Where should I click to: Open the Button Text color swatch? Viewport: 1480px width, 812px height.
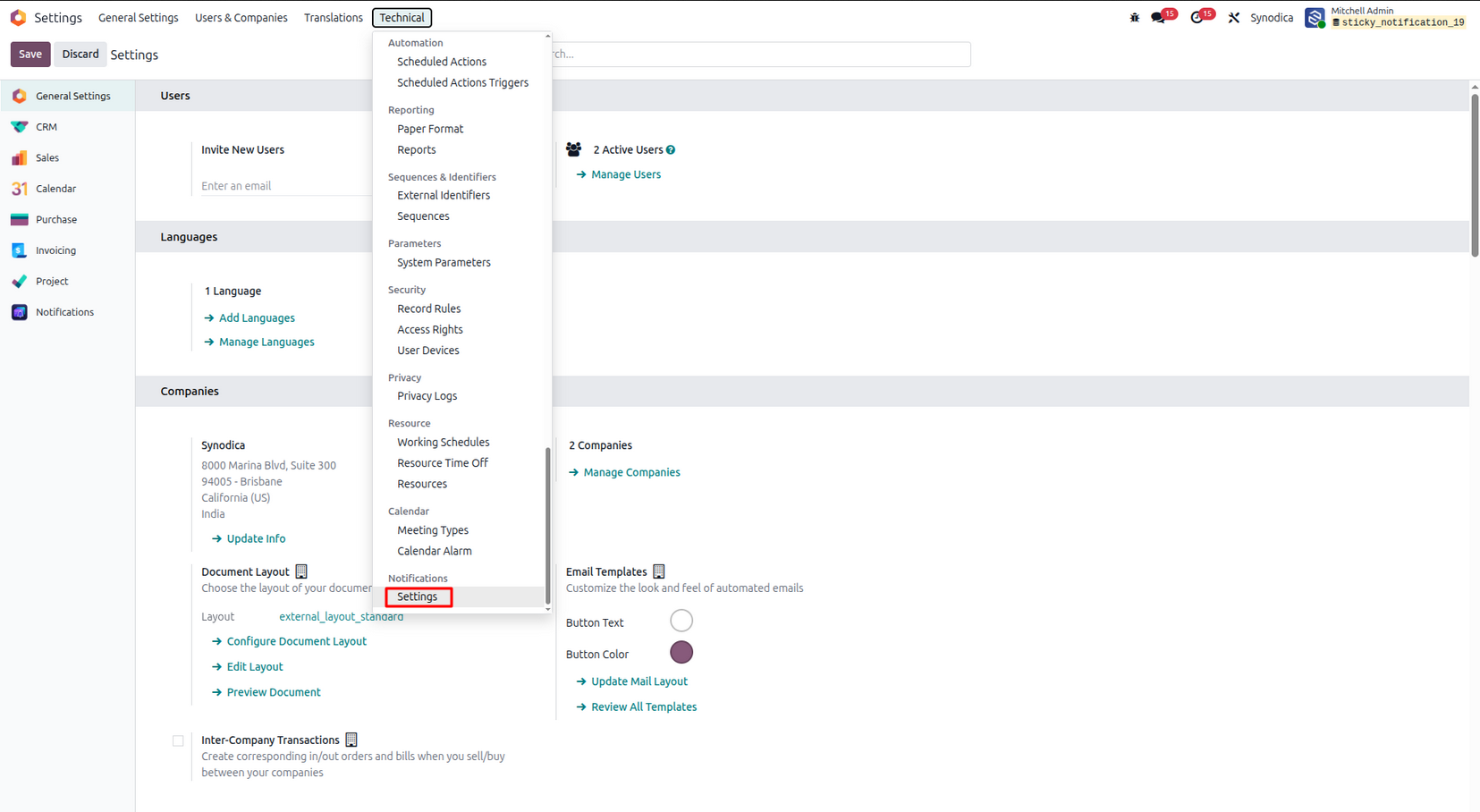(681, 621)
